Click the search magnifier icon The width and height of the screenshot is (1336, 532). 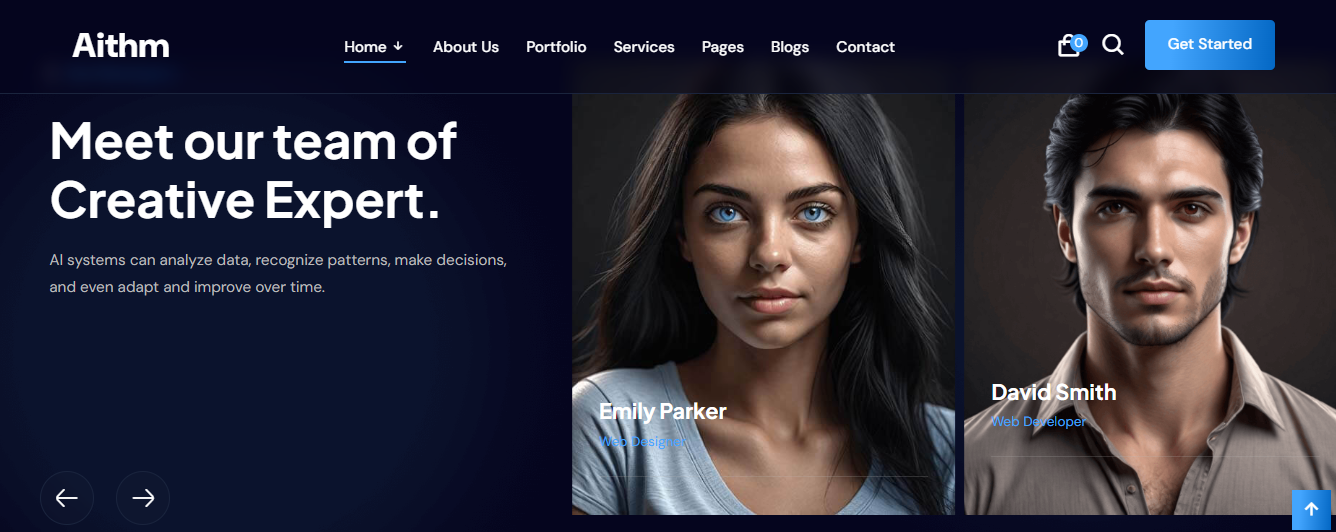pos(1113,45)
